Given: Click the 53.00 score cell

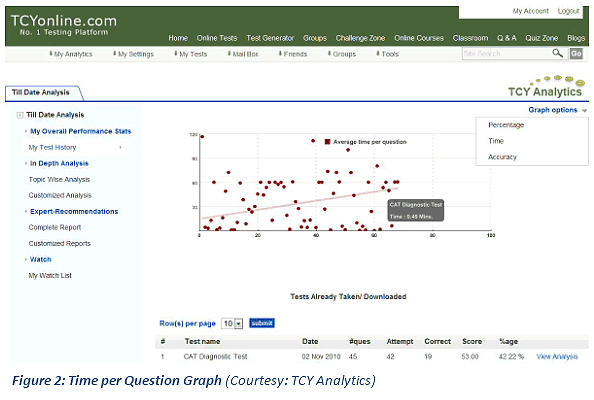Looking at the screenshot, I should 470,356.
